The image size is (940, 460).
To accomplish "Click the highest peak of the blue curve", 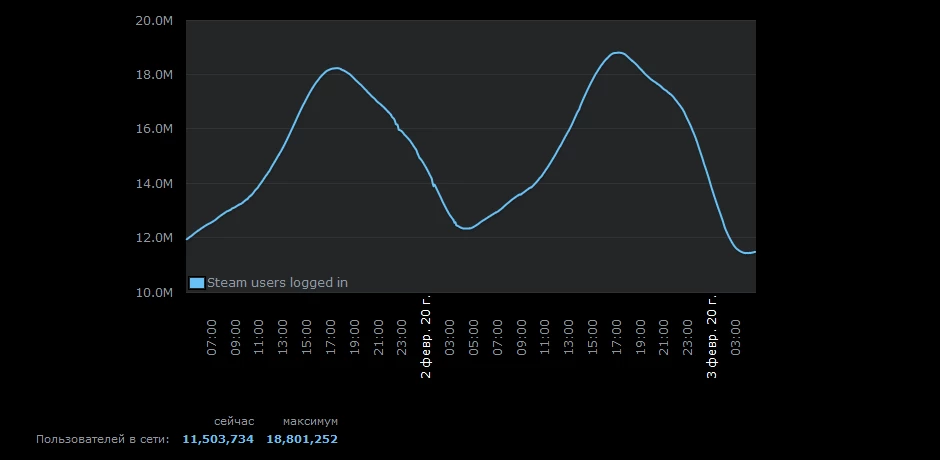I will coord(618,52).
